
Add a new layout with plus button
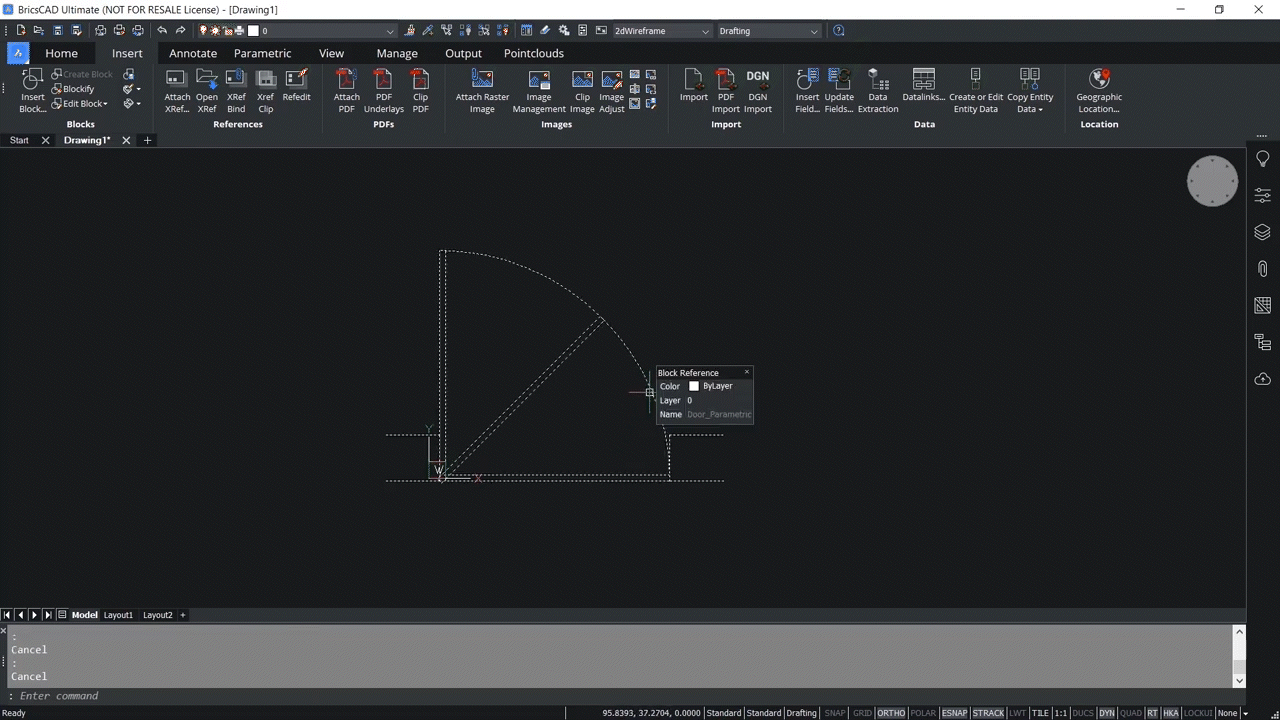[183, 615]
